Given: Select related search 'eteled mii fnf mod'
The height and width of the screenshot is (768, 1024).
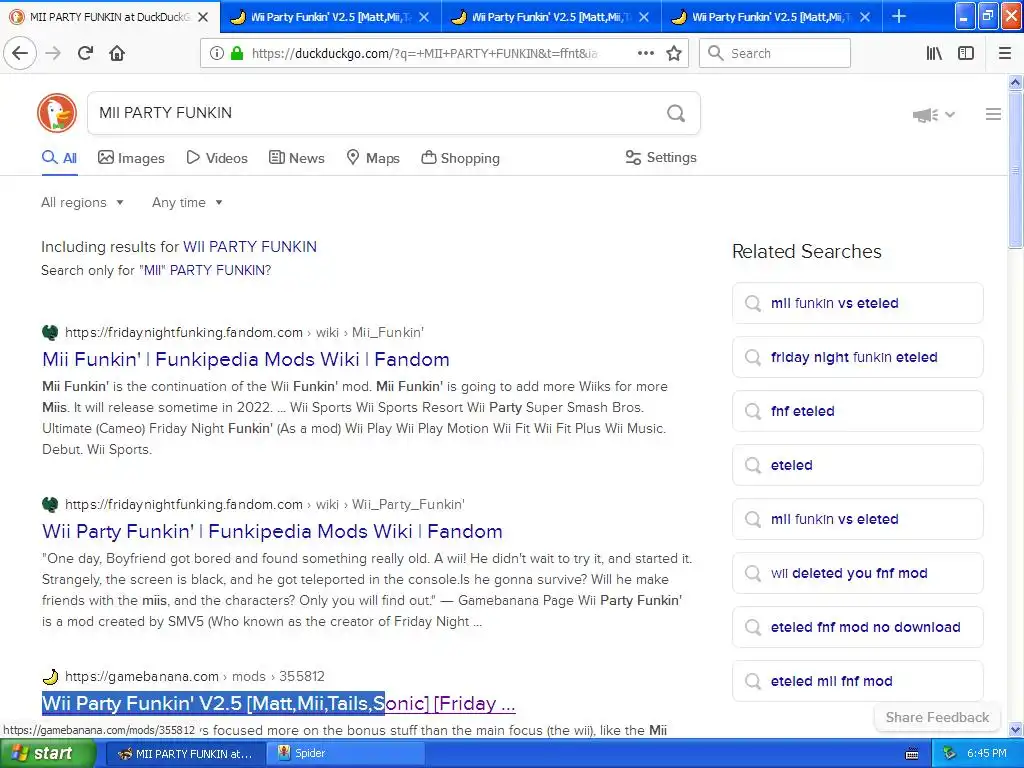Looking at the screenshot, I should pos(857,681).
